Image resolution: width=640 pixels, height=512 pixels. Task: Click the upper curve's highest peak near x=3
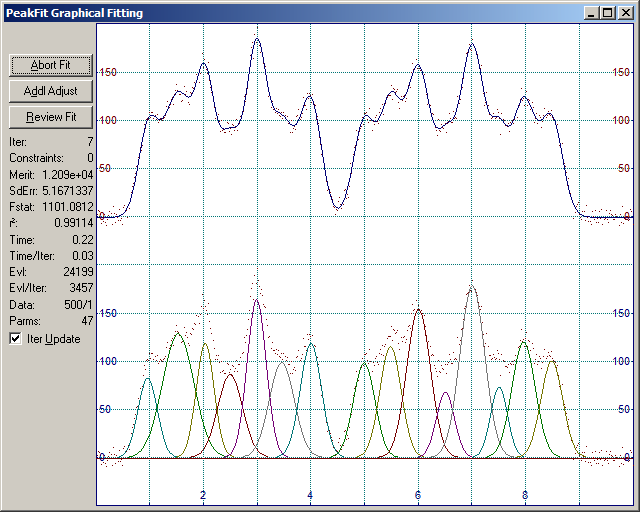(257, 40)
